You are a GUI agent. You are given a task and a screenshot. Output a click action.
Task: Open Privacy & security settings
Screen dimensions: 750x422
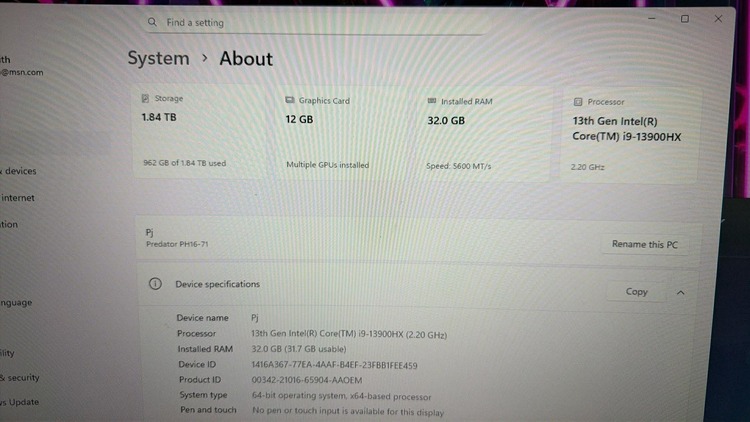(20, 378)
